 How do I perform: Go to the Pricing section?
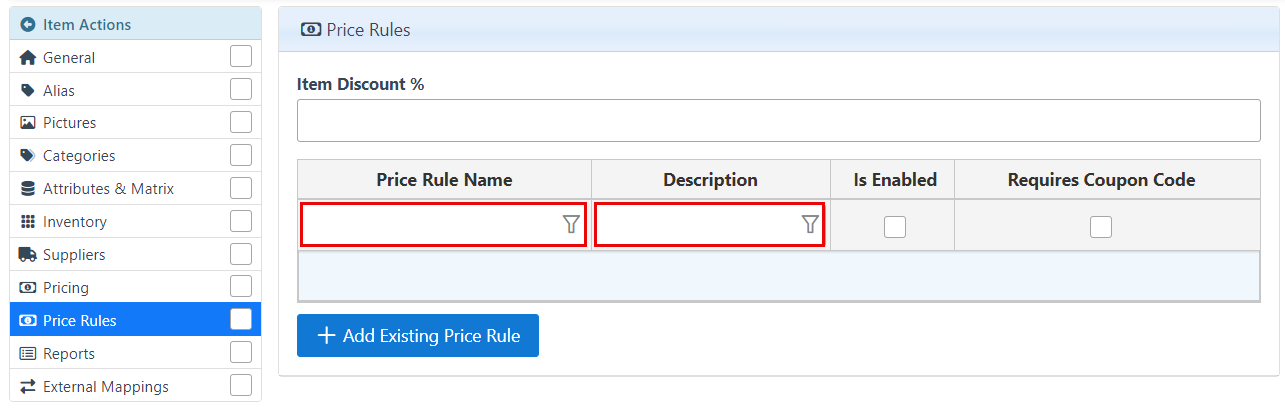pyautogui.click(x=66, y=288)
